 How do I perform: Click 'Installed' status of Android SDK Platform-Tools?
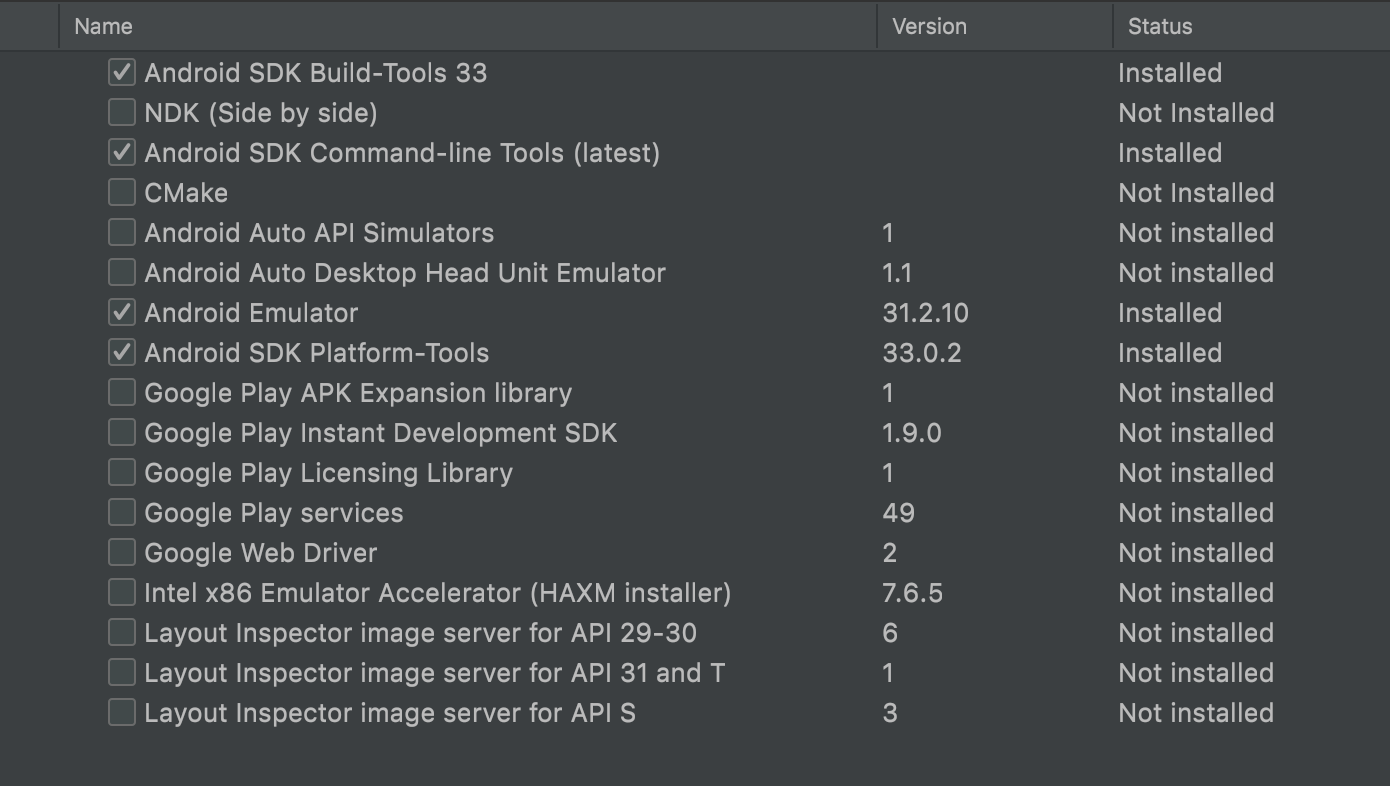pos(1170,353)
